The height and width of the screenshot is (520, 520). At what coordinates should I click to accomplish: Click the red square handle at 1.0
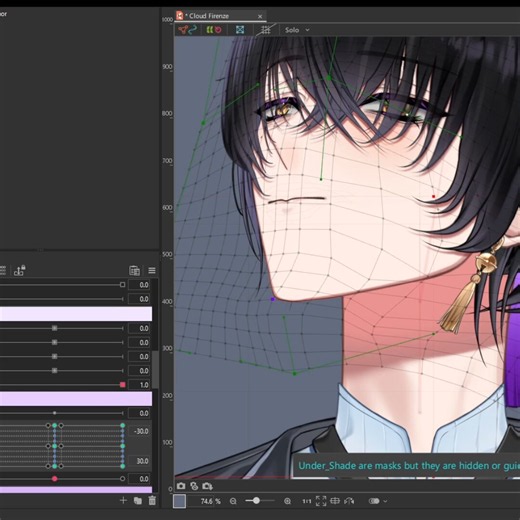pyautogui.click(x=123, y=385)
